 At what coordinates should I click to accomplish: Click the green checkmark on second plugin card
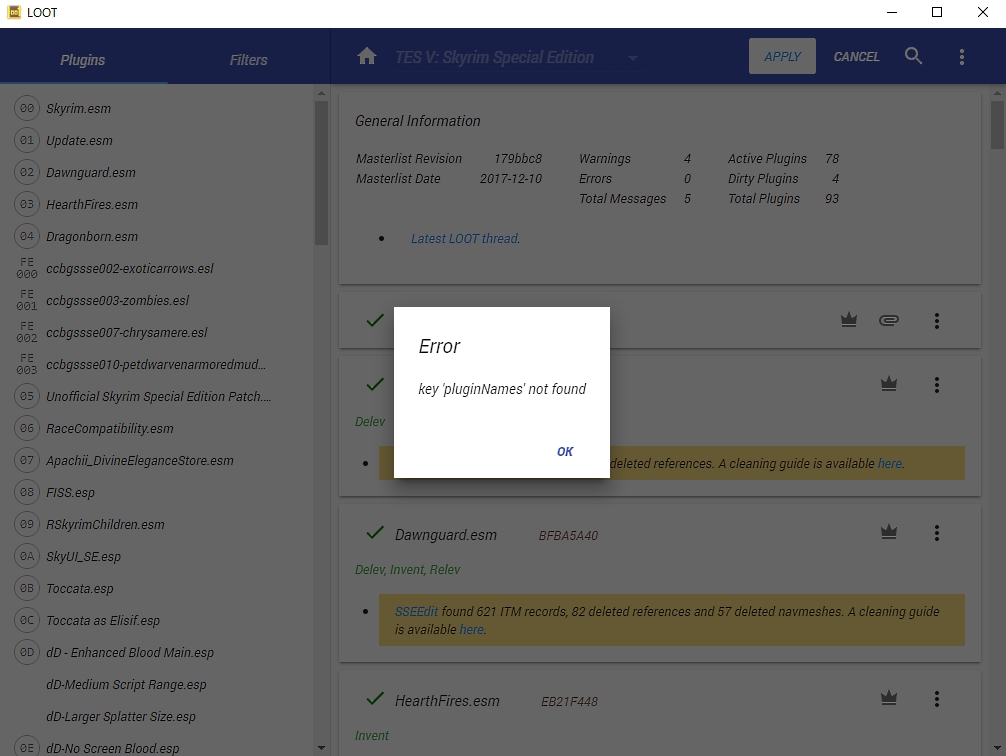375,384
